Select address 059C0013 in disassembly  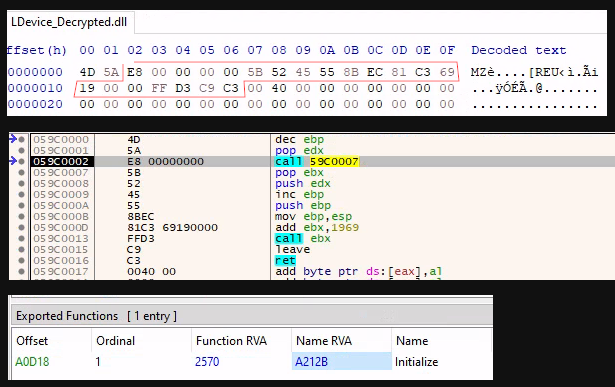click(61, 238)
